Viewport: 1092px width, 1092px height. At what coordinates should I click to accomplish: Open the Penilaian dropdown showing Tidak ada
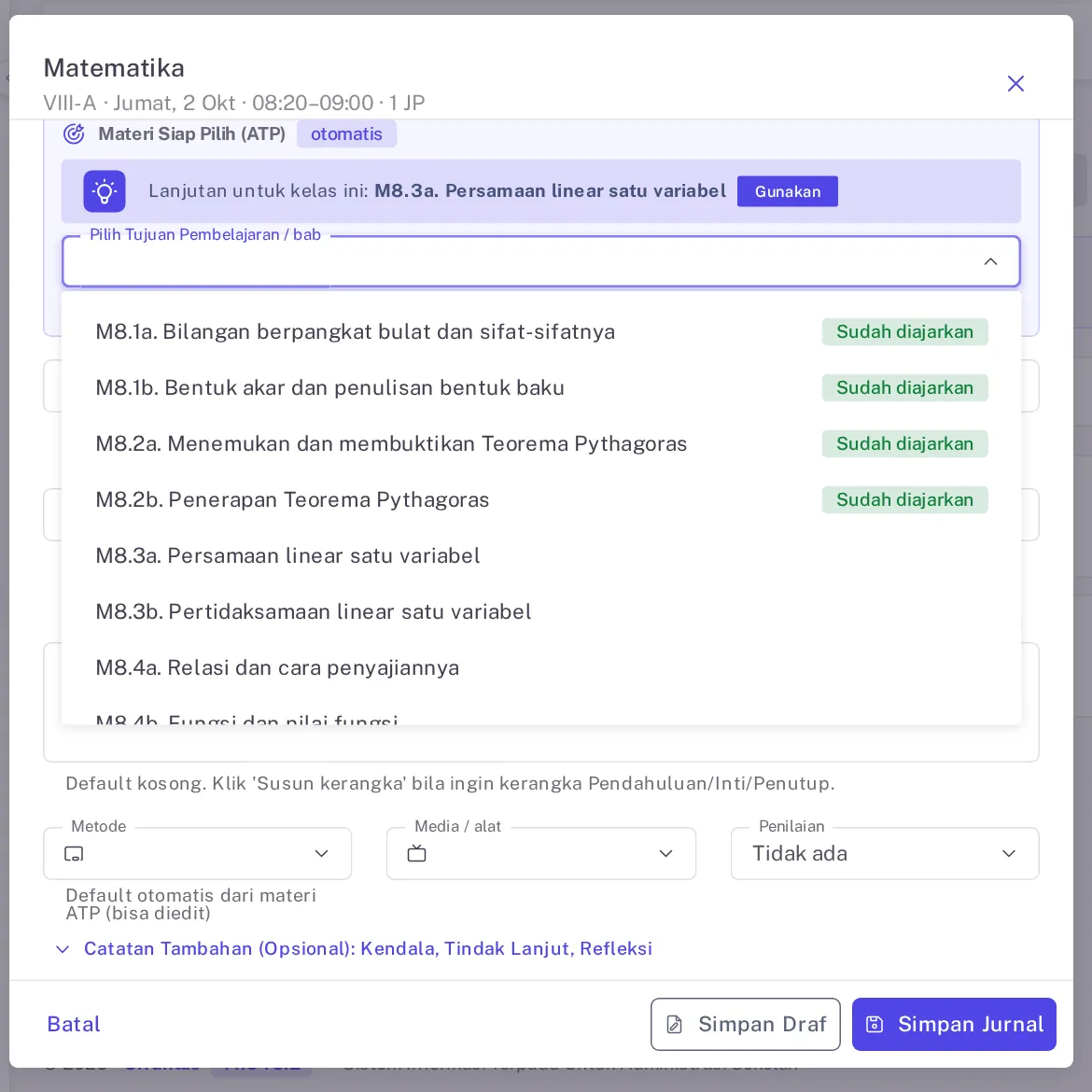[x=885, y=854]
